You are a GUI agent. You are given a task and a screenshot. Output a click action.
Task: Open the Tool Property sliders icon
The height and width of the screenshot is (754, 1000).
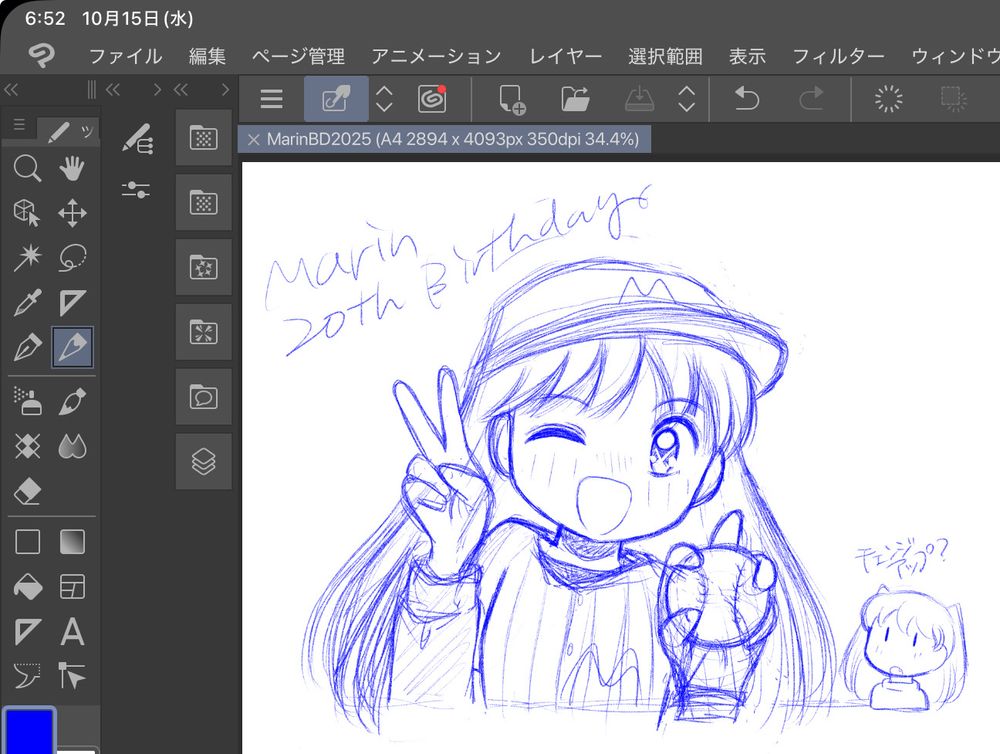coord(136,189)
